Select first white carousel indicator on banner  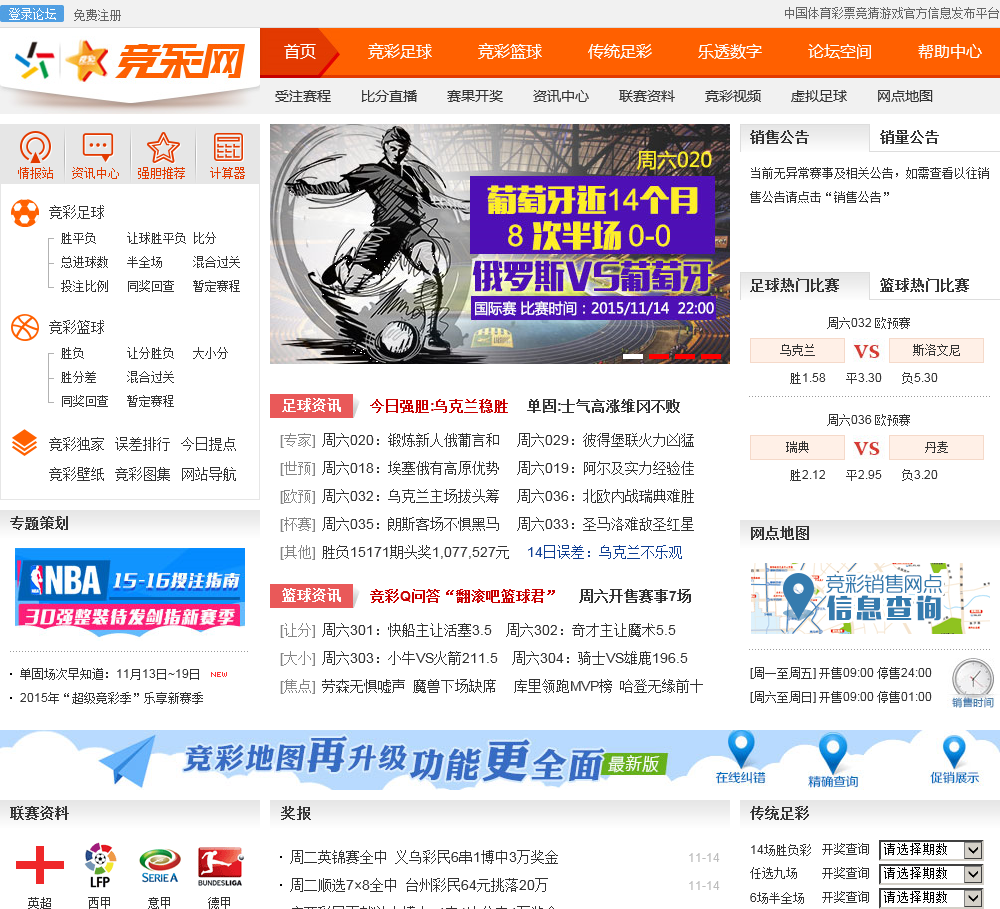point(633,356)
